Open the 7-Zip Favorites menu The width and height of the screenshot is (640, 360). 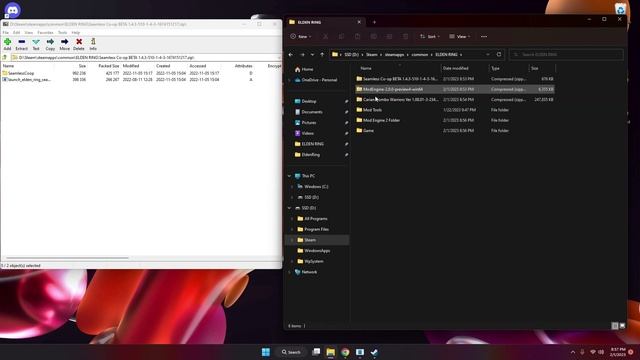coord(45,32)
